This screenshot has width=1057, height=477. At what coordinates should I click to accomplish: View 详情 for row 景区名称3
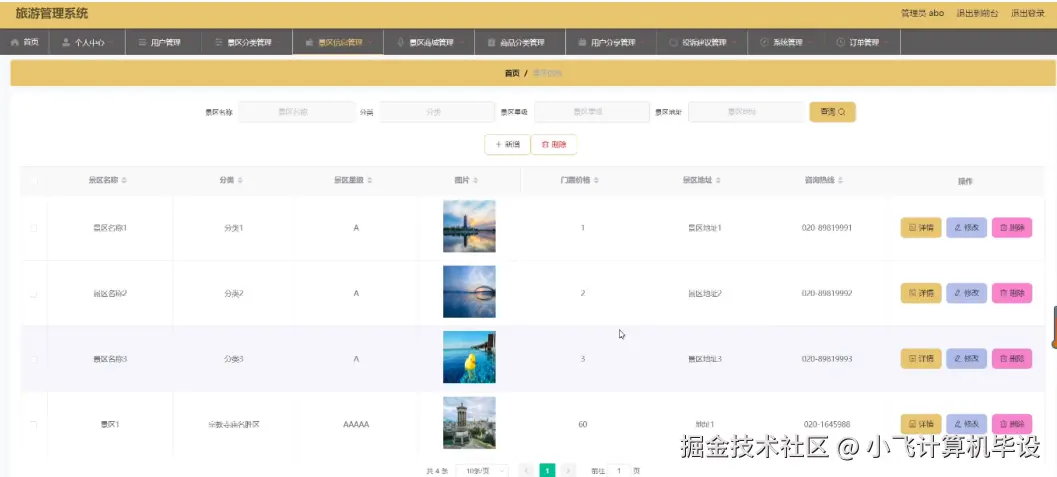[921, 359]
